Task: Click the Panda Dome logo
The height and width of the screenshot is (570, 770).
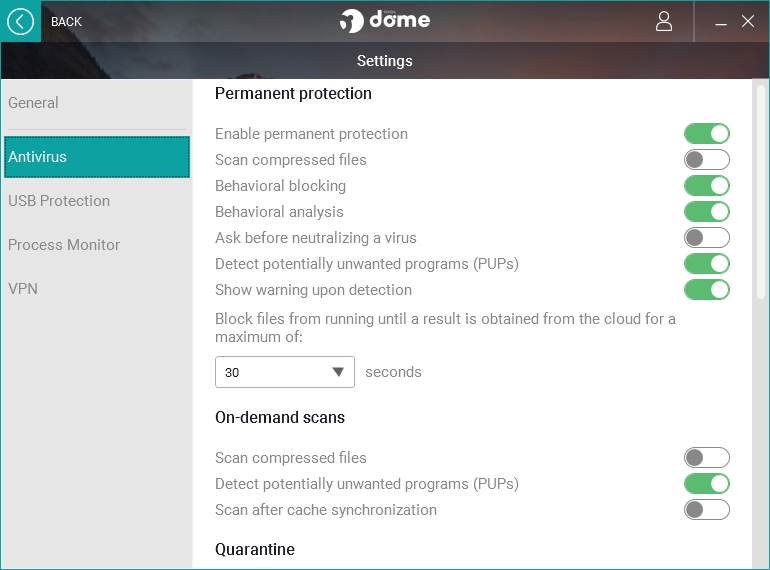Action: tap(385, 21)
